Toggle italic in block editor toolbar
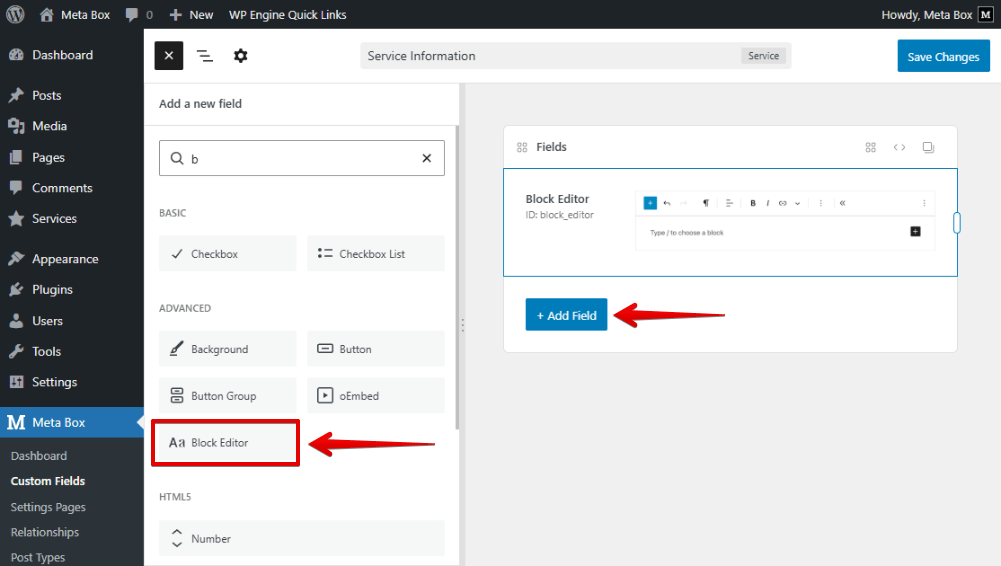 pos(767,203)
